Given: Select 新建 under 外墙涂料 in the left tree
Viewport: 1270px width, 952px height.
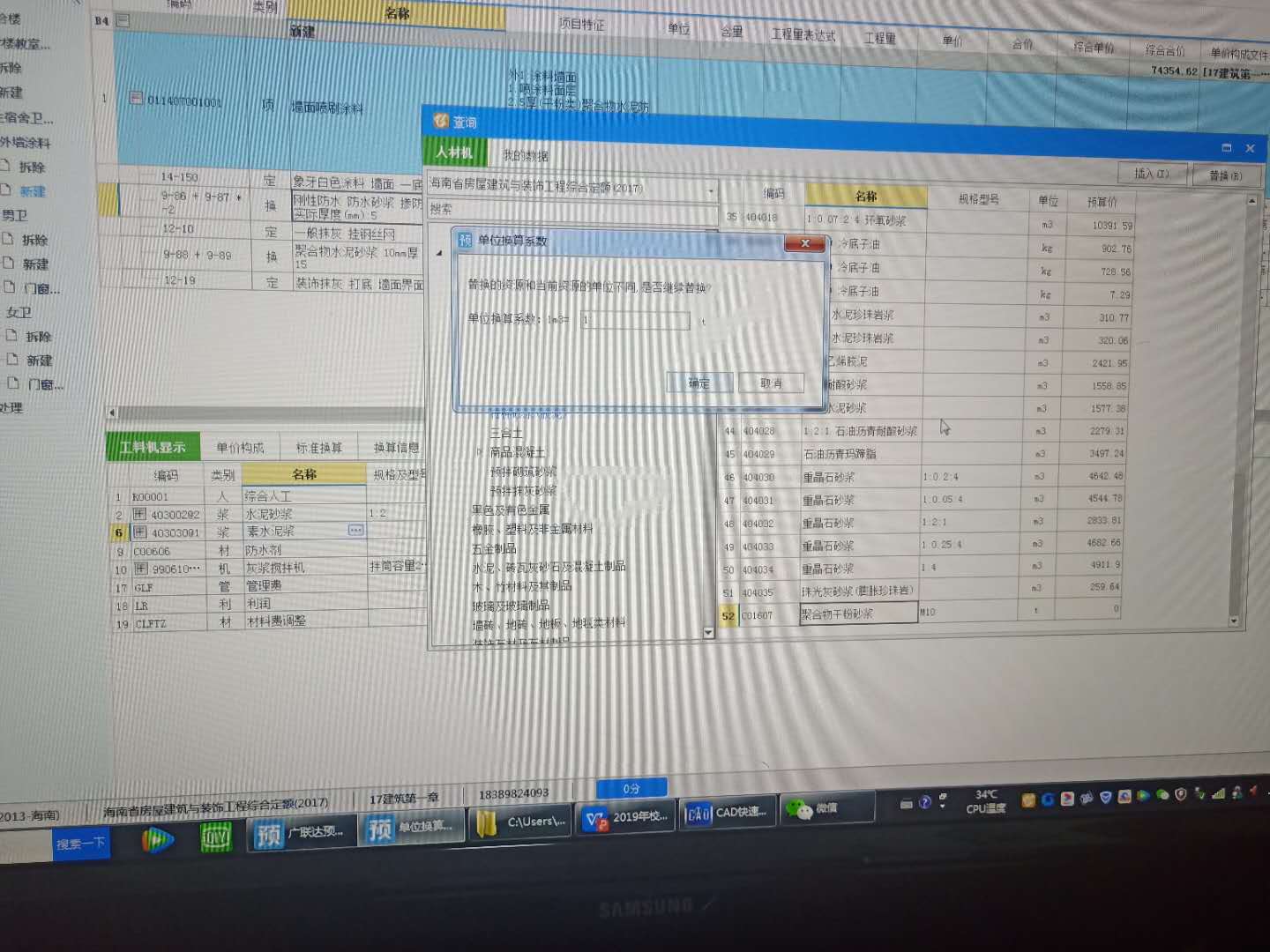Looking at the screenshot, I should (33, 191).
